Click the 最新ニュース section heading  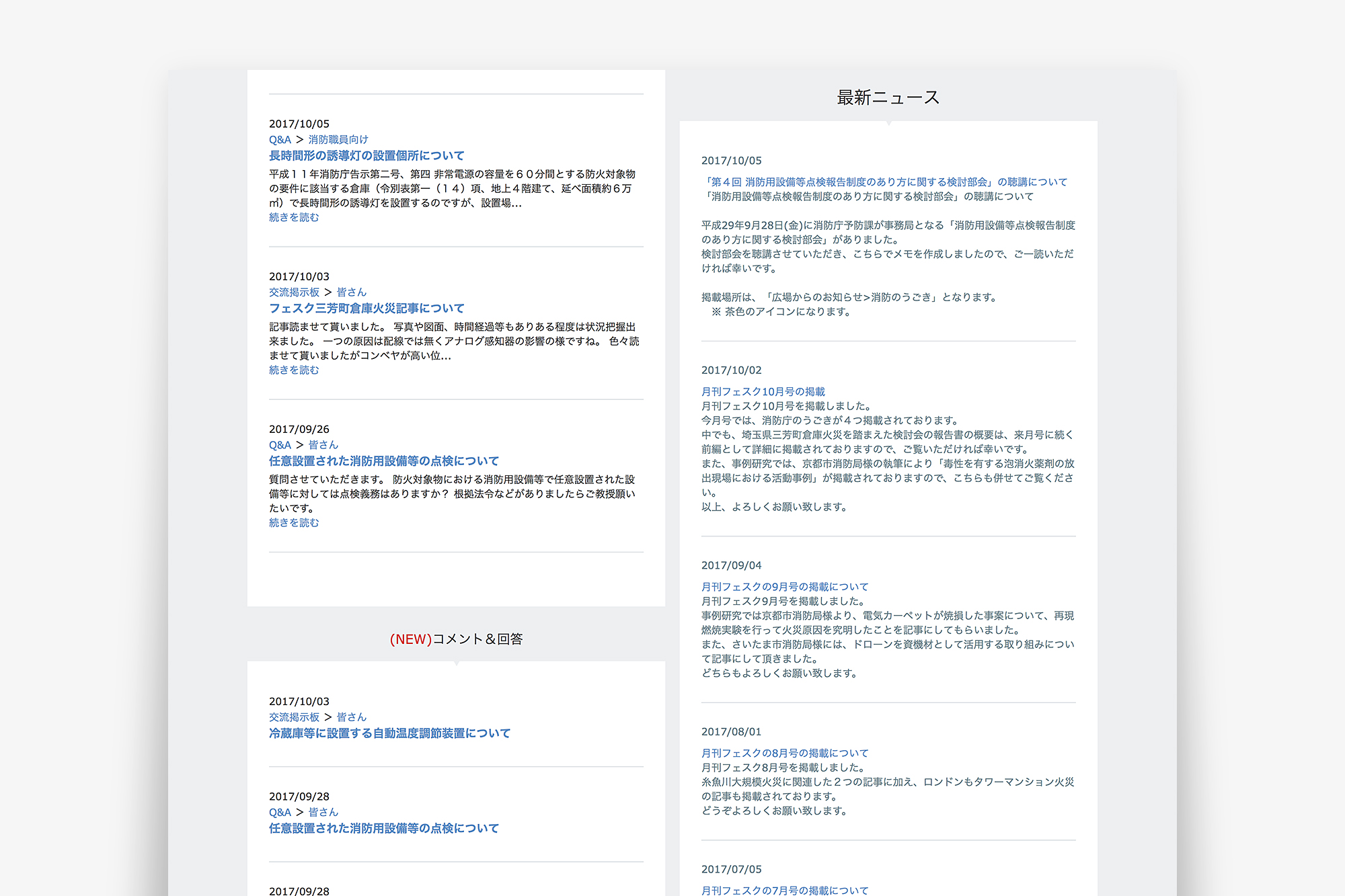(888, 98)
